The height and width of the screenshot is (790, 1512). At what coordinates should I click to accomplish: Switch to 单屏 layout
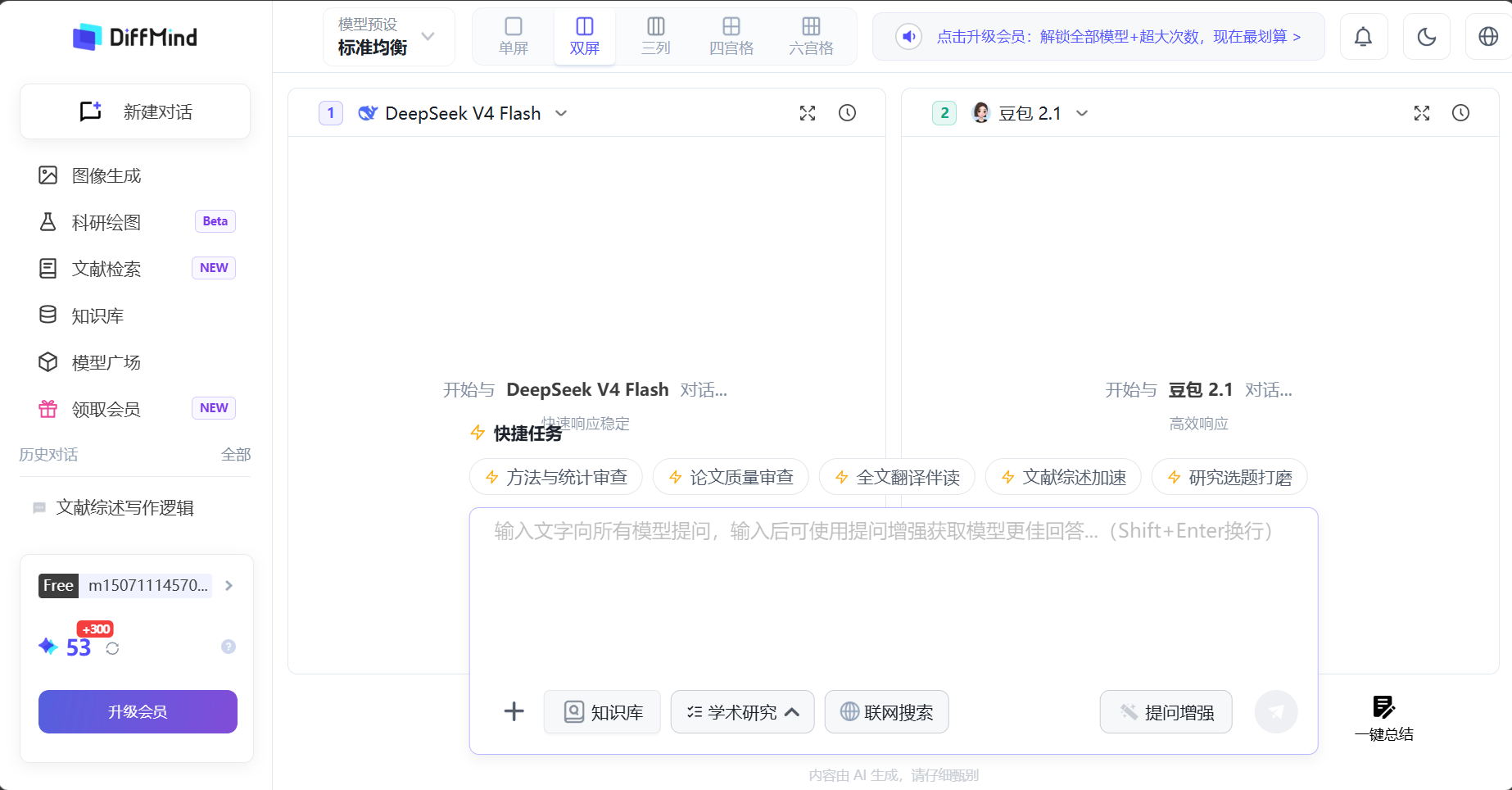tap(514, 37)
